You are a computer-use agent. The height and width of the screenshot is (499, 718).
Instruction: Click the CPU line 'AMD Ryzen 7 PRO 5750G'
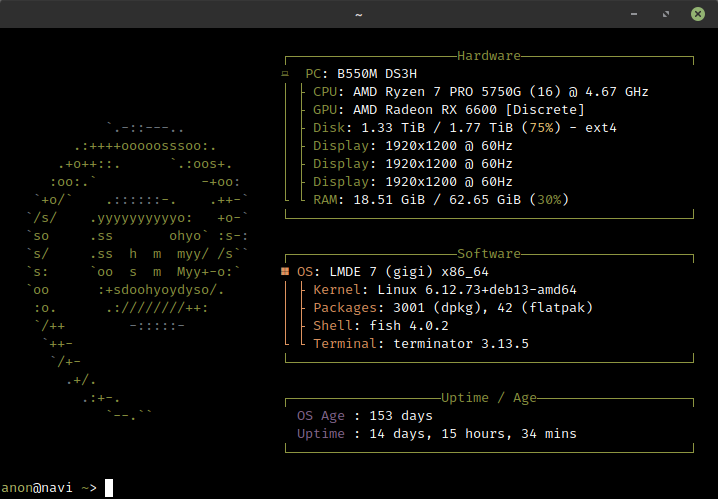tap(437, 92)
